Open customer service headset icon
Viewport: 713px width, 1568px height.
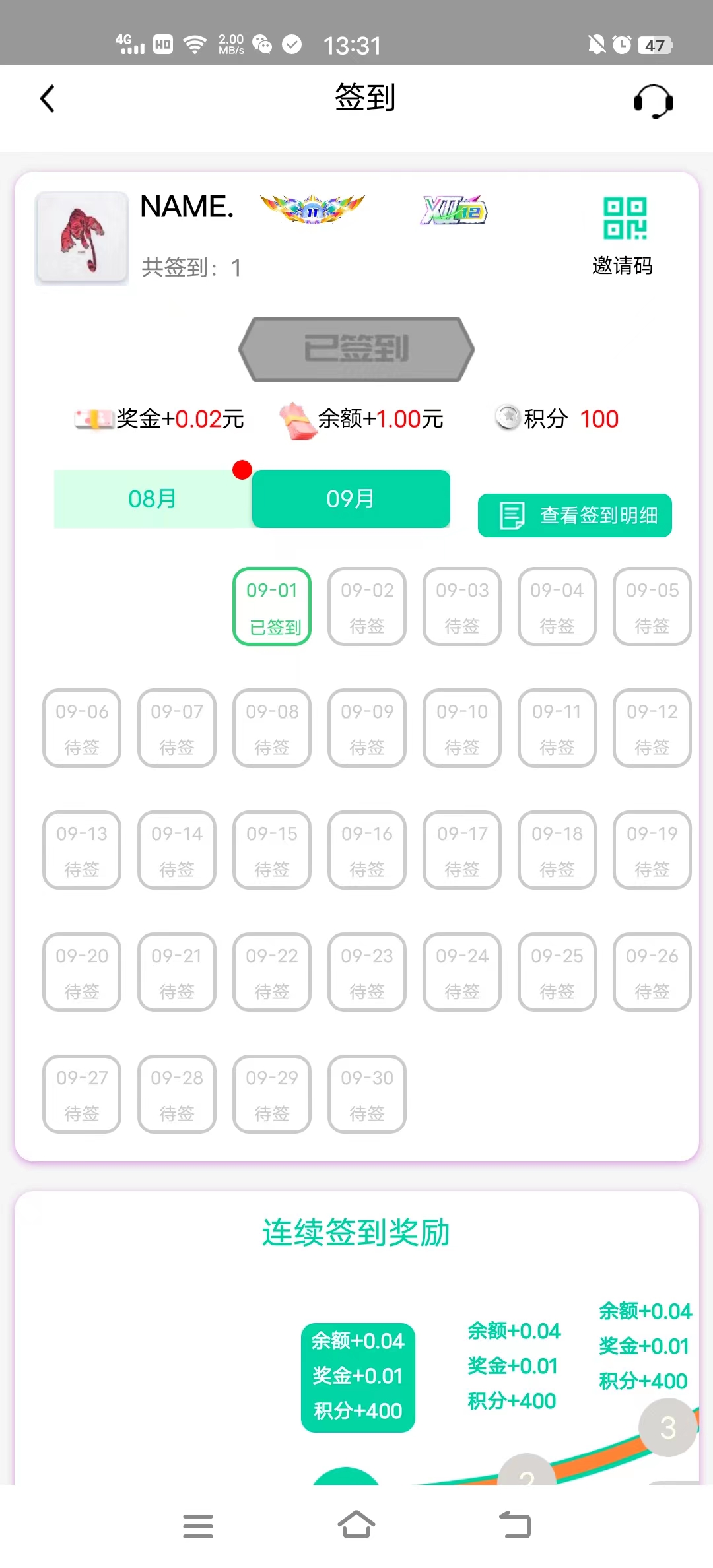[653, 101]
